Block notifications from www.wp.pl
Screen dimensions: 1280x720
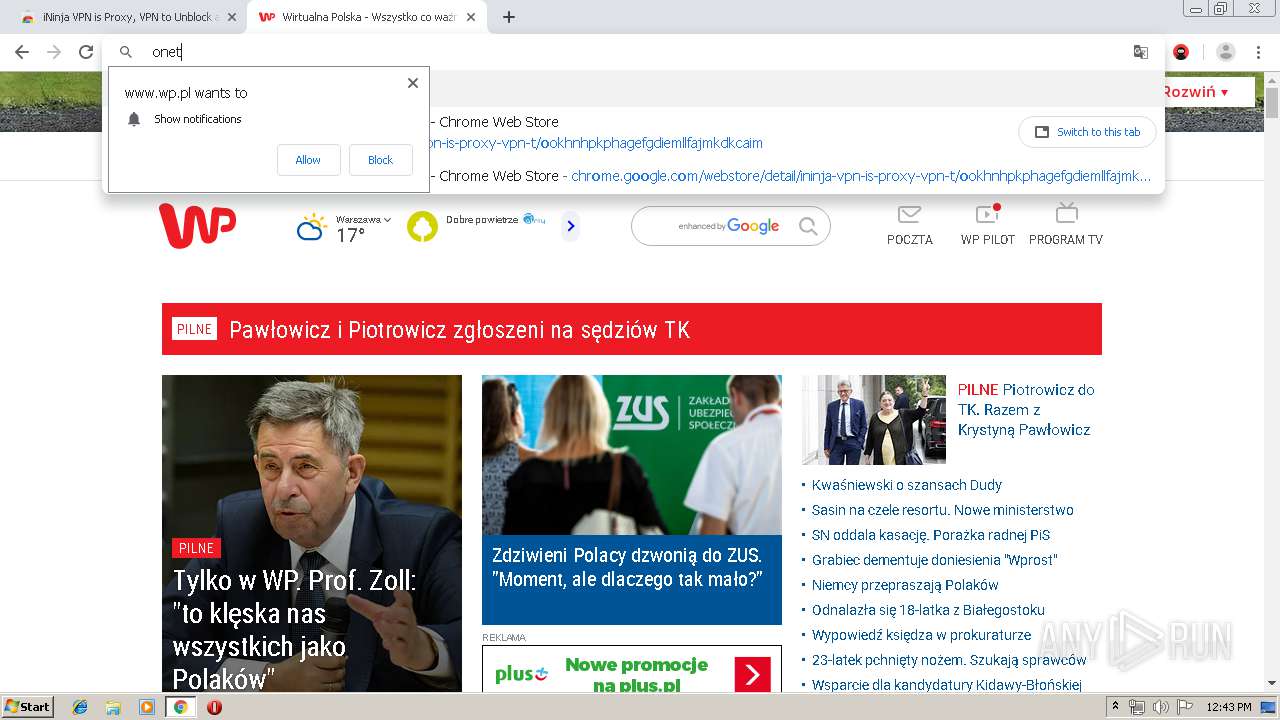click(380, 160)
